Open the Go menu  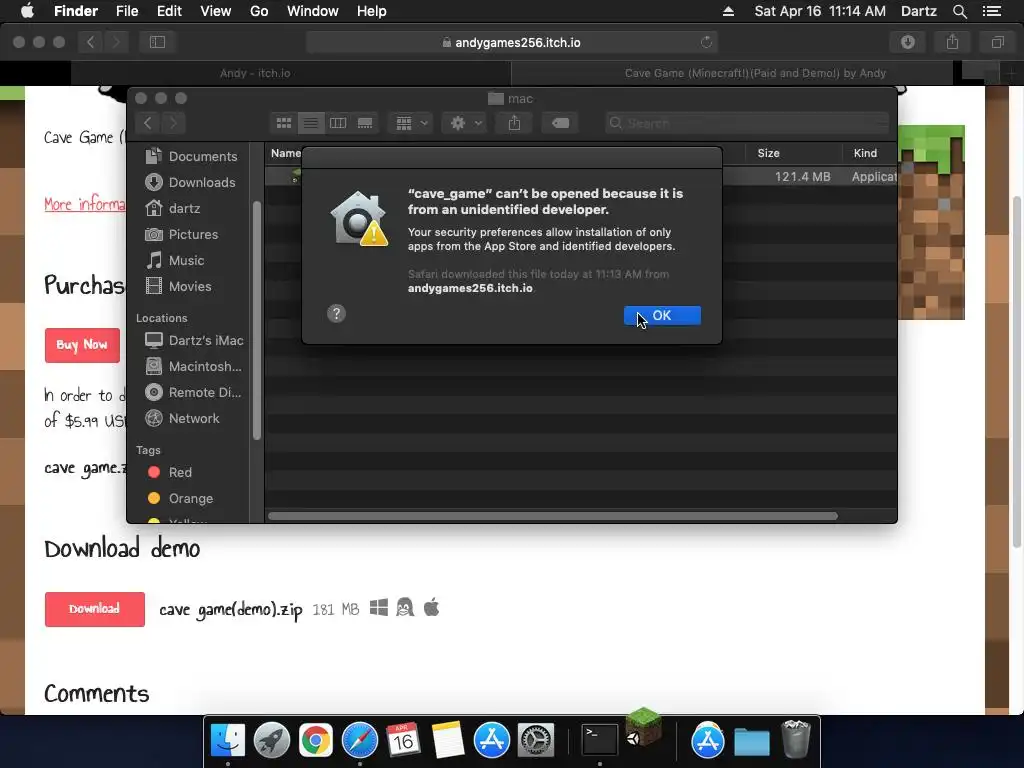[x=259, y=11]
